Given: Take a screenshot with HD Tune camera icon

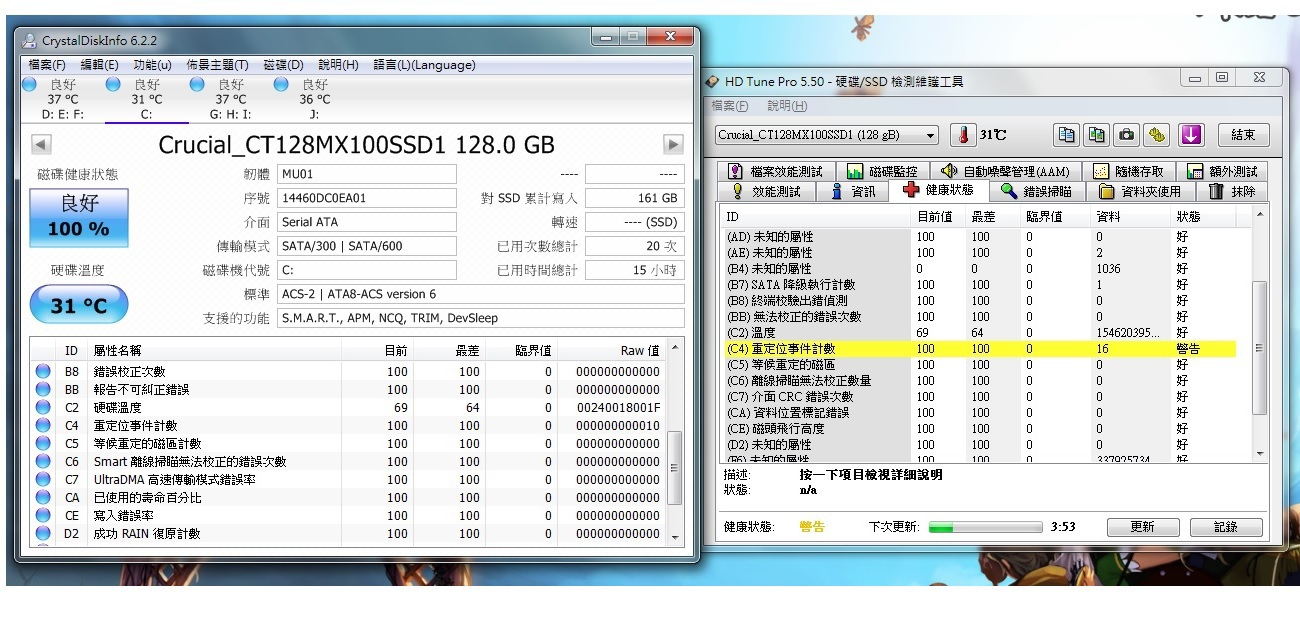Looking at the screenshot, I should (x=1127, y=135).
